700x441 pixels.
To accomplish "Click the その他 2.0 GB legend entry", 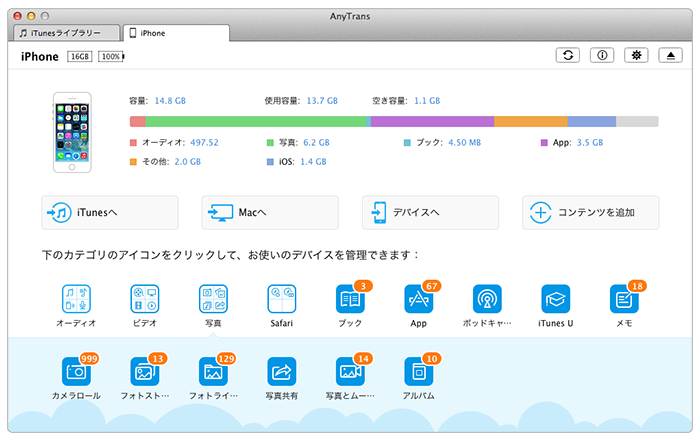I will [165, 162].
